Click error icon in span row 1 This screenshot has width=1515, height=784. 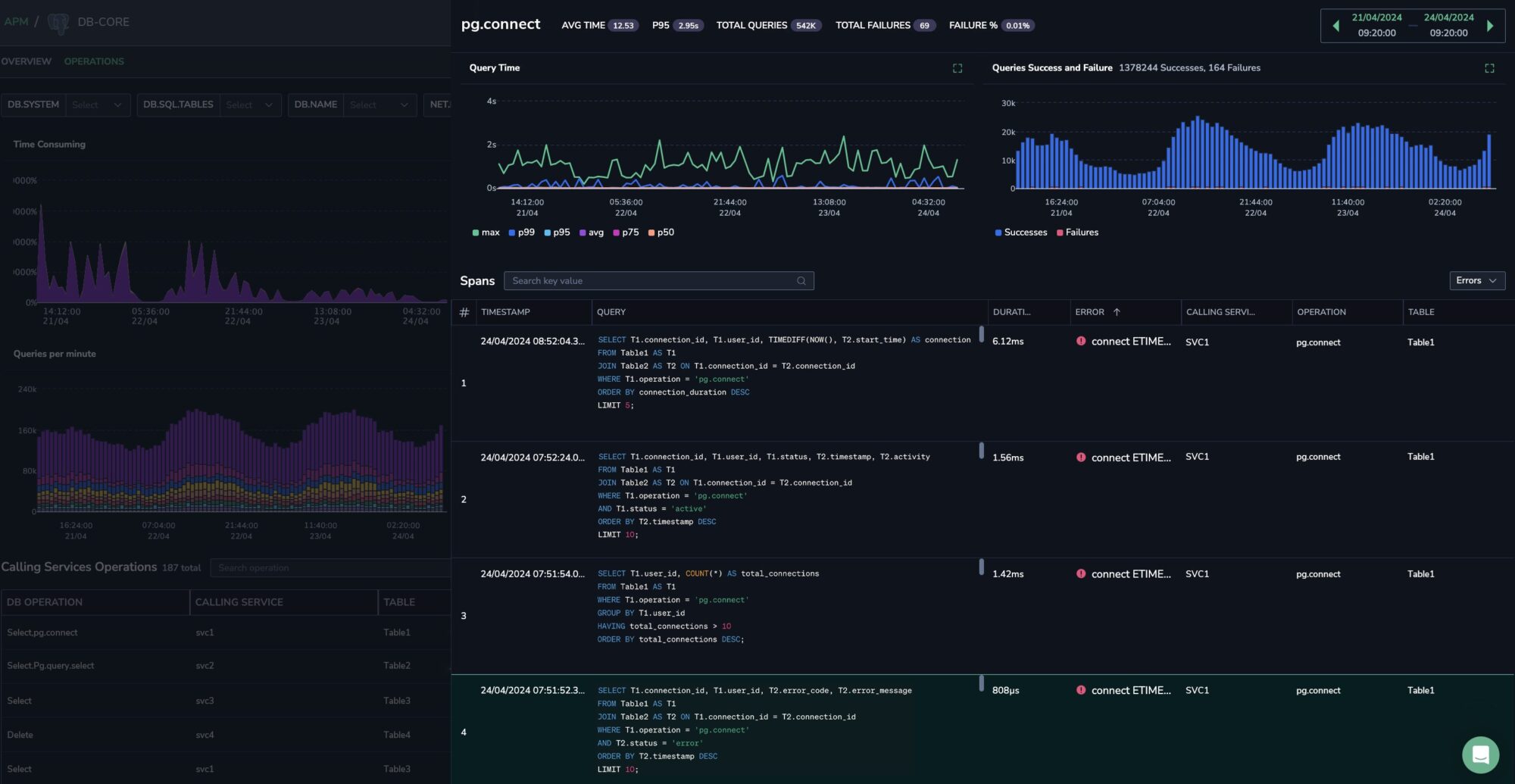coord(1081,341)
